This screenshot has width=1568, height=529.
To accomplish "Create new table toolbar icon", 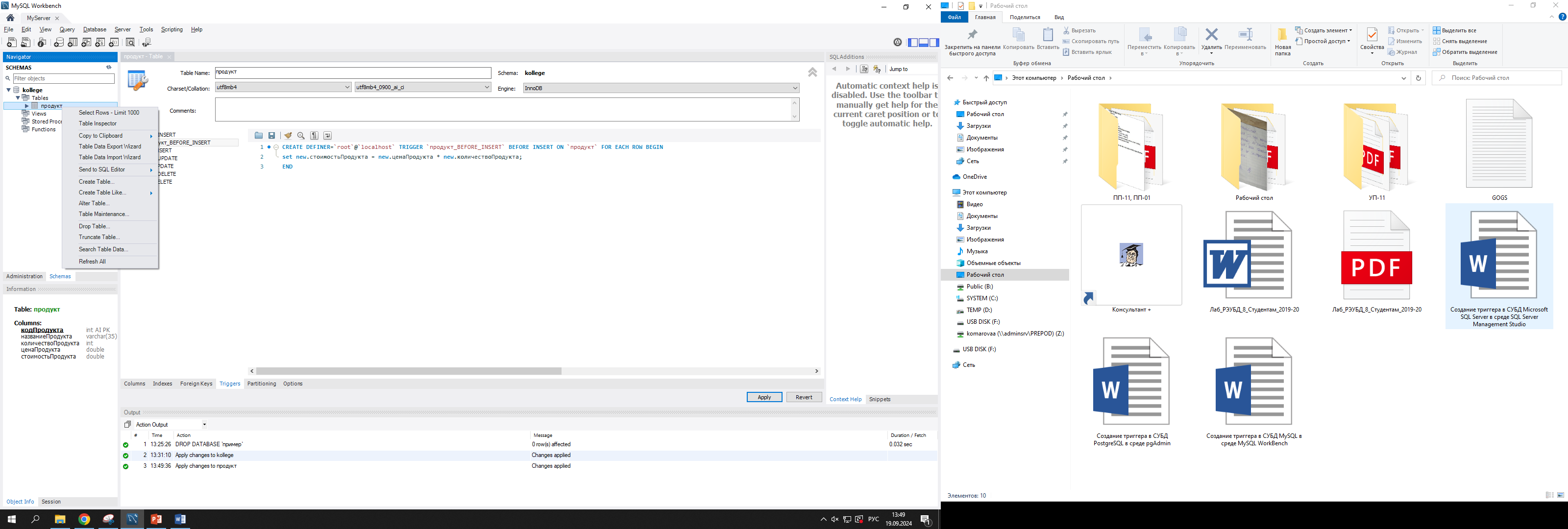I will click(x=73, y=42).
